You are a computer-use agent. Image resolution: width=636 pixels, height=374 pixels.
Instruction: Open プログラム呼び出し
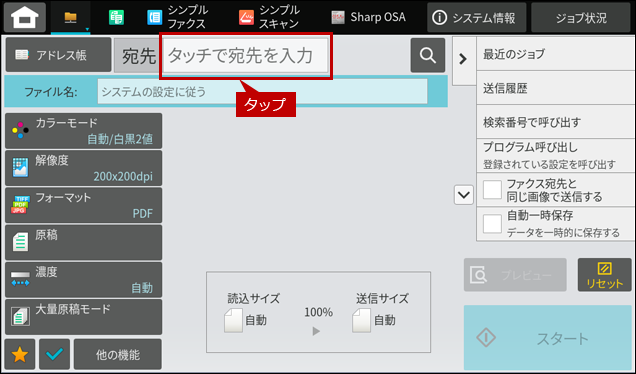pos(556,155)
